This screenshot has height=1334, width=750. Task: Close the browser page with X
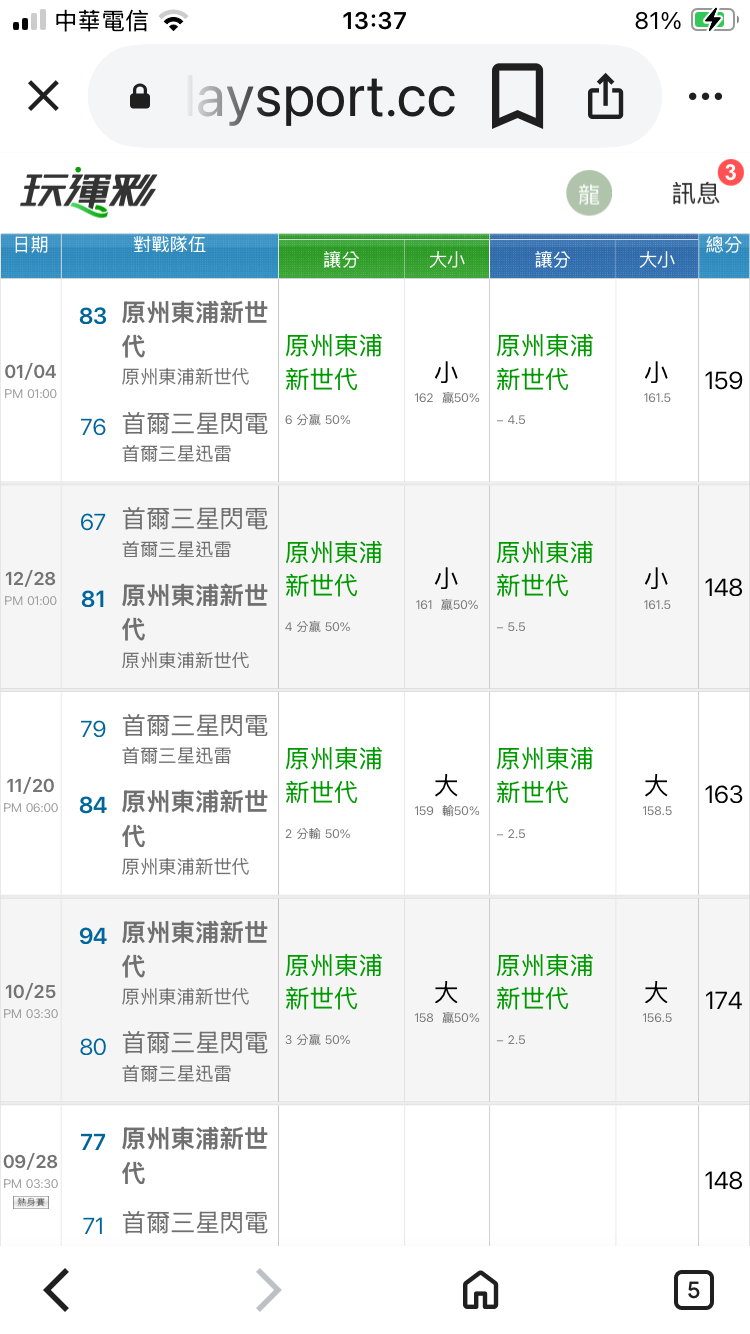pos(43,97)
